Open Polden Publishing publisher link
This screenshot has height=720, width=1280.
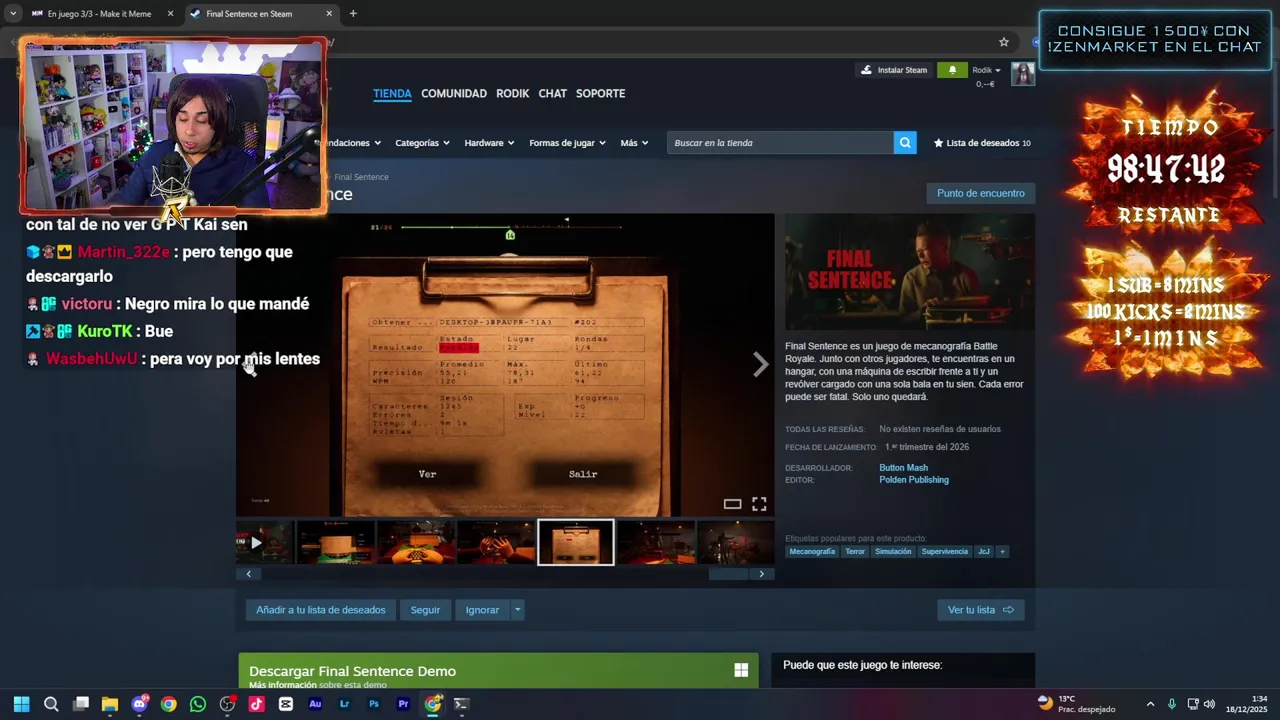pos(914,480)
